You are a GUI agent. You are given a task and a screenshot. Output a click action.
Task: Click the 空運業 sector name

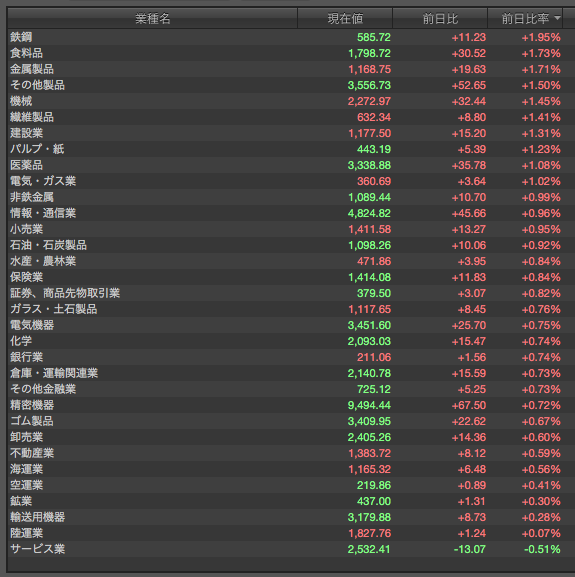[x=26, y=485]
